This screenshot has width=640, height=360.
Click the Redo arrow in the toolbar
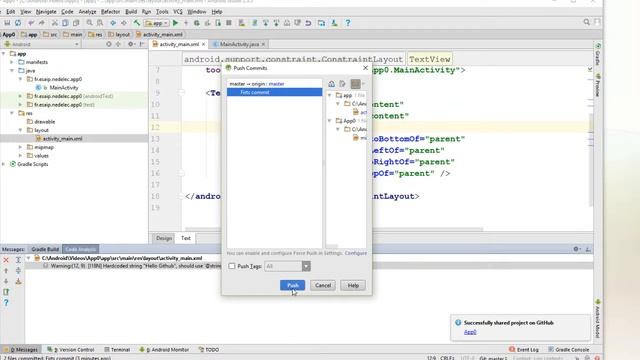point(41,23)
